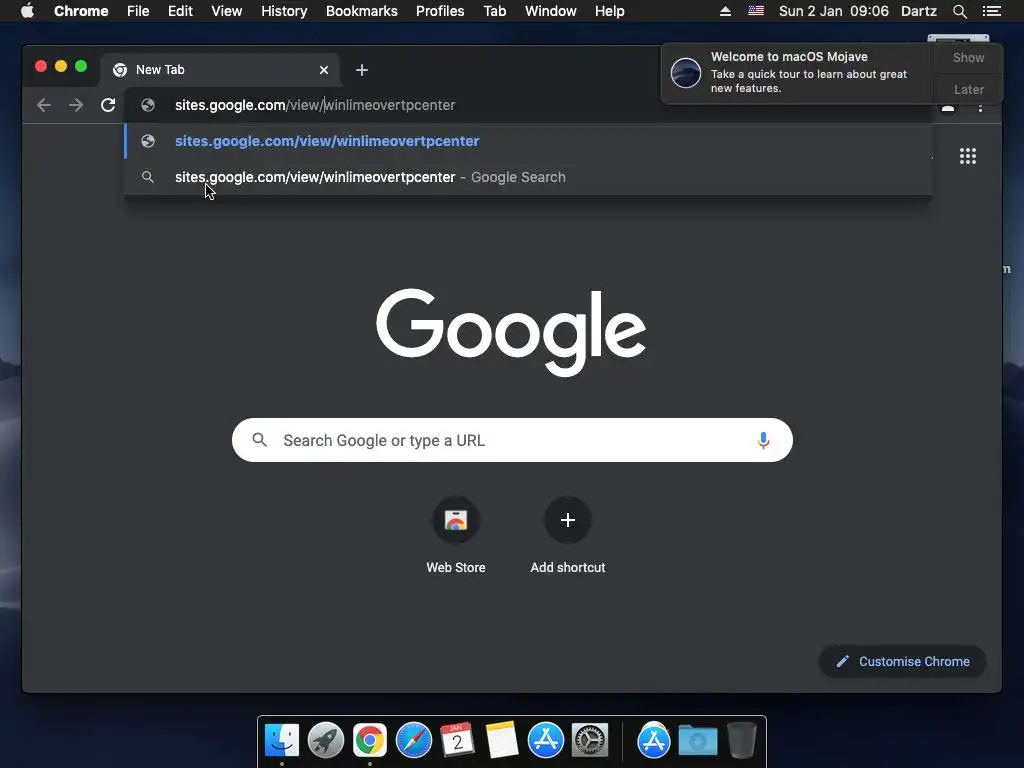Click the browser forward arrow
Screen dimensions: 1024x768
click(76, 105)
